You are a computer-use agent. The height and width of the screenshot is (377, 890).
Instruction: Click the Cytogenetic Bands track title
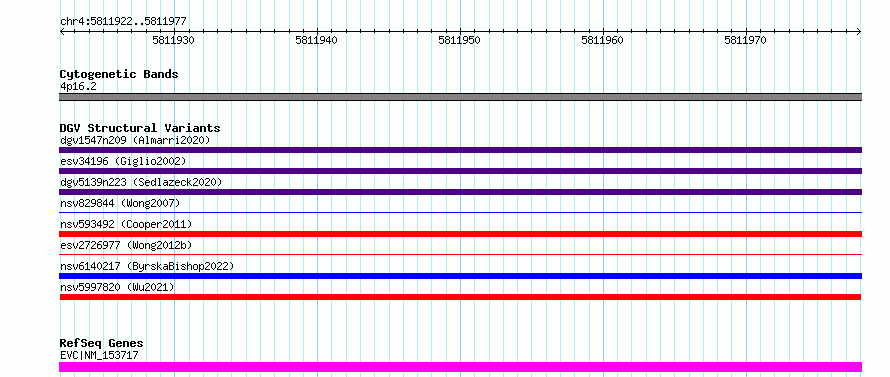point(119,74)
